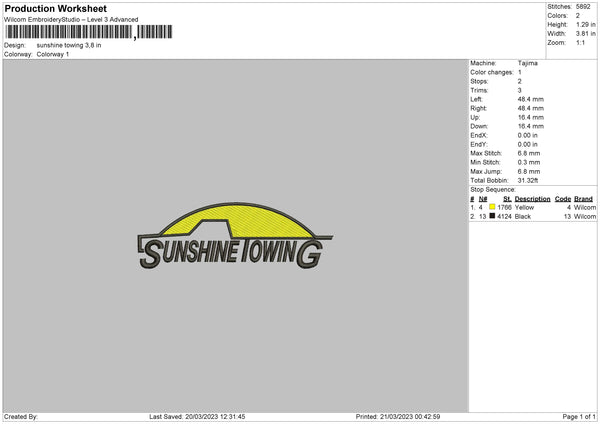600x424 pixels.
Task: Click the Min Stitch value "0.3 mm"
Action: (x=529, y=162)
